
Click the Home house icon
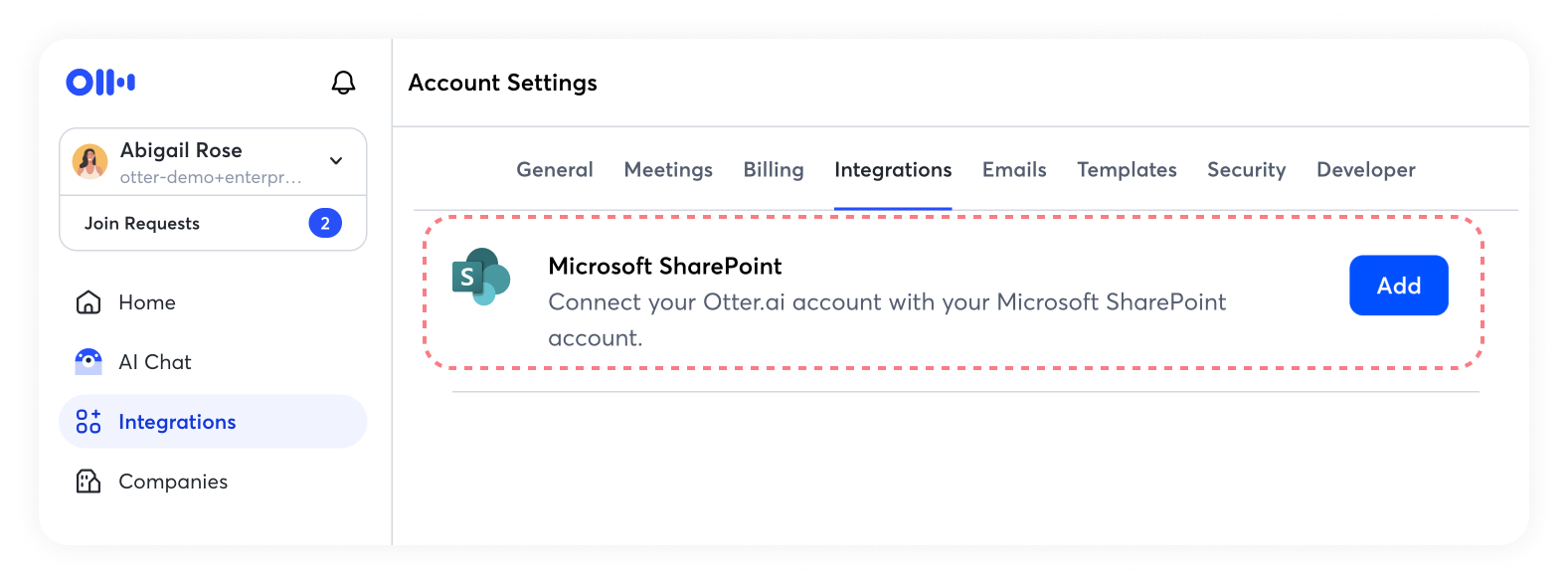tap(88, 302)
